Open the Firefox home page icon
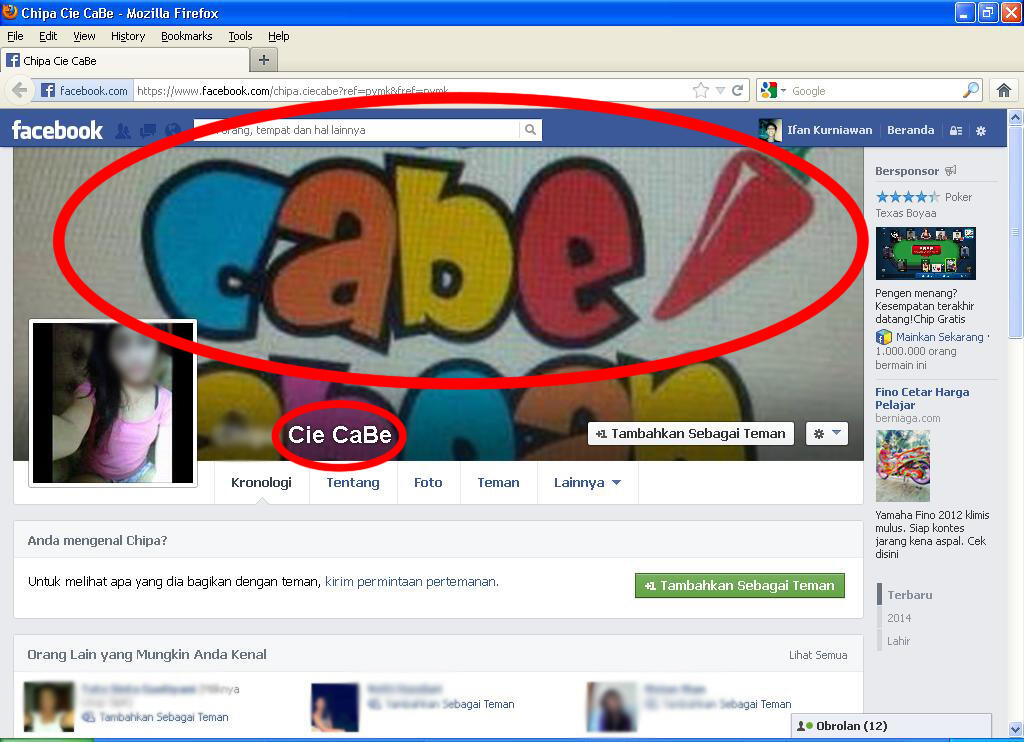This screenshot has height=742, width=1024. (x=1004, y=90)
